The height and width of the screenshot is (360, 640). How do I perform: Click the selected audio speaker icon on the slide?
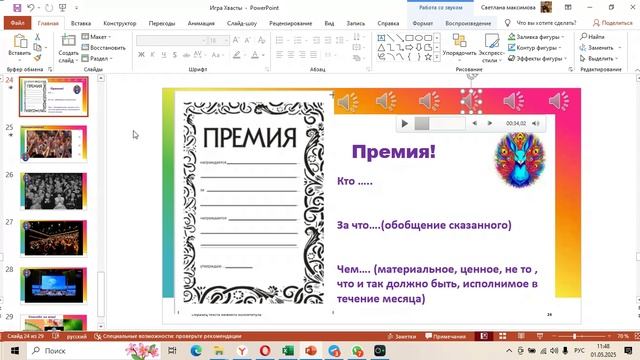(471, 101)
